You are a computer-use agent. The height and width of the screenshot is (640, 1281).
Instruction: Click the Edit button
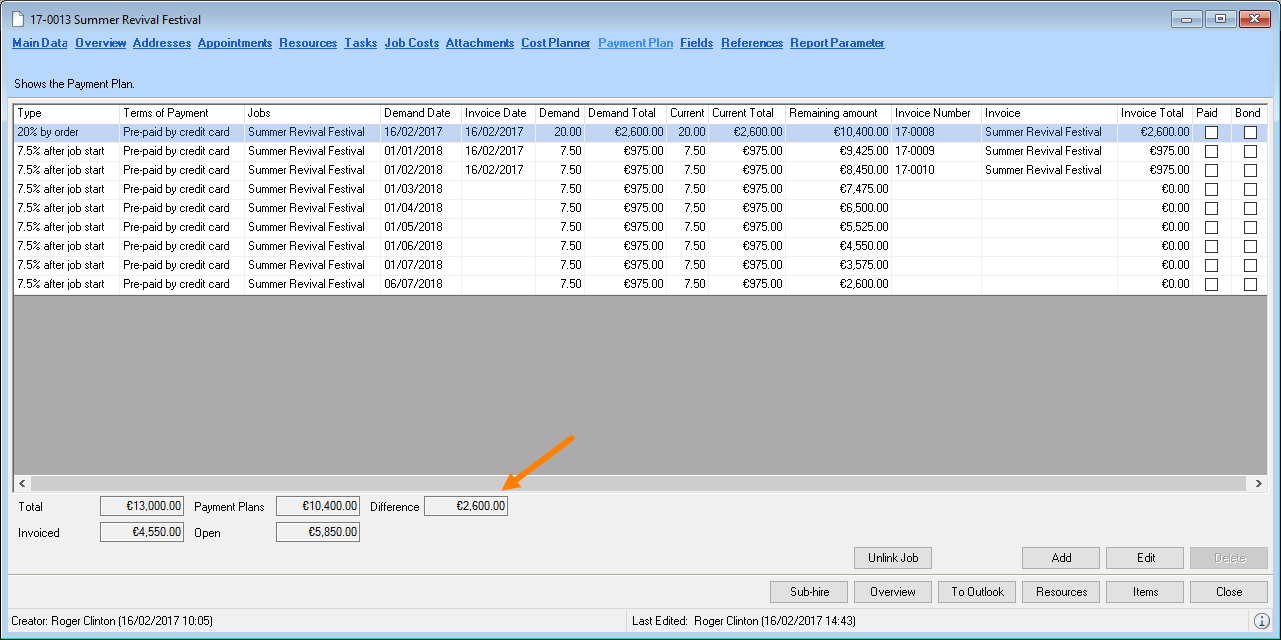click(1145, 558)
